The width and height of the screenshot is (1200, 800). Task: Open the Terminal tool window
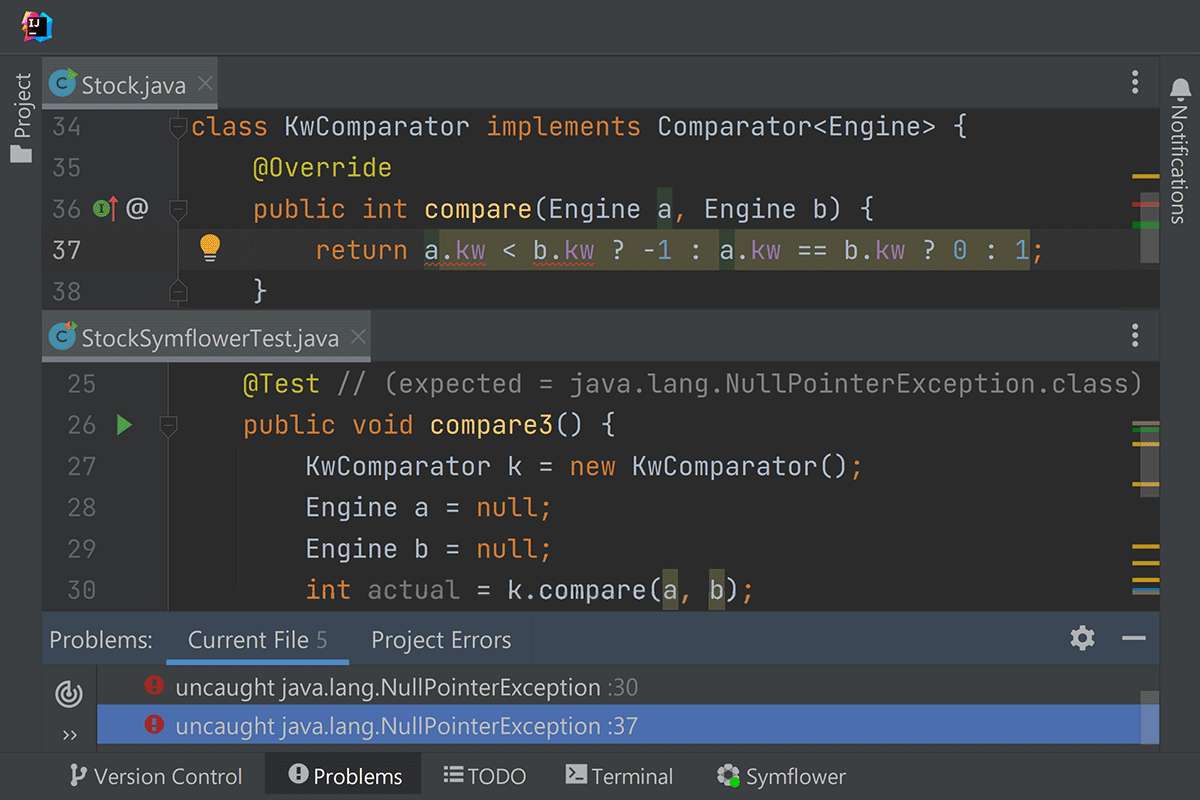pyautogui.click(x=618, y=774)
